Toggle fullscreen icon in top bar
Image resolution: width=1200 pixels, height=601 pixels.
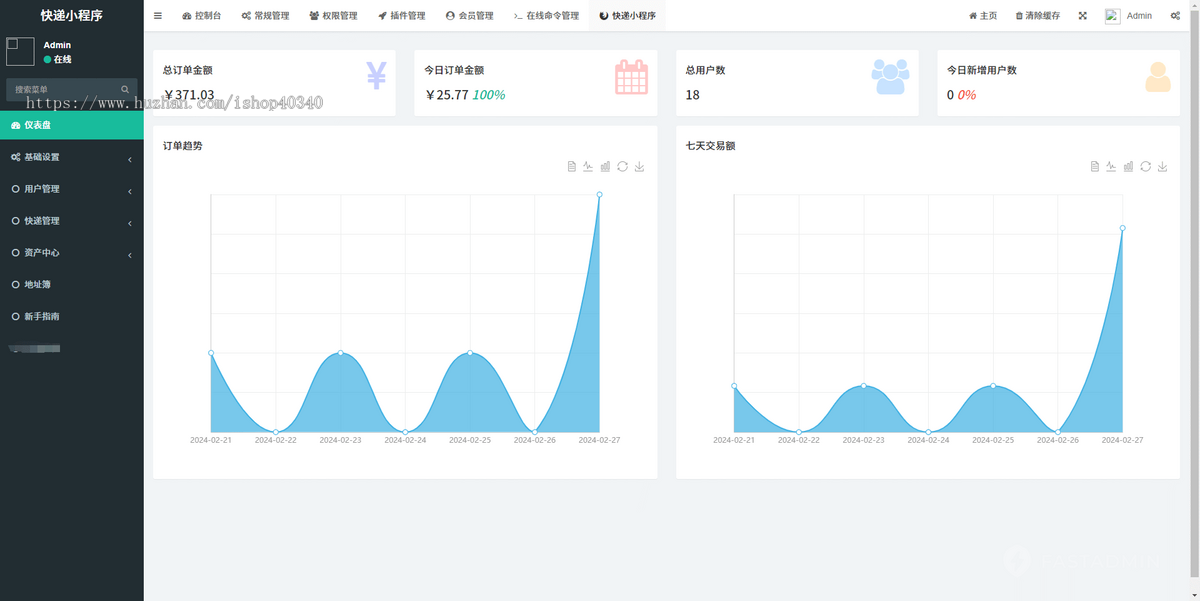(1082, 16)
